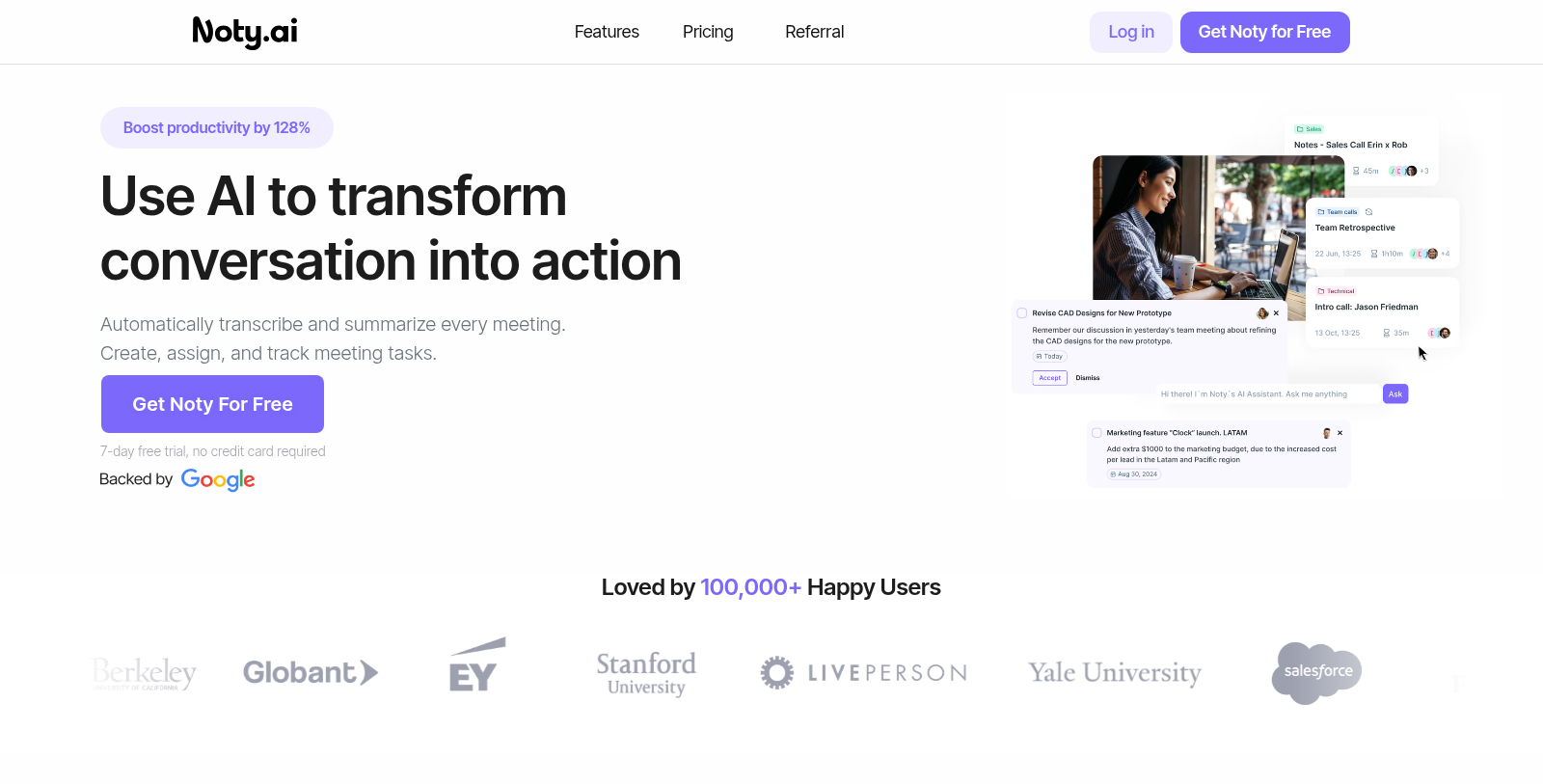This screenshot has height=784, width=1543.
Task: Click the red Technical folder tag
Action: (x=1336, y=291)
